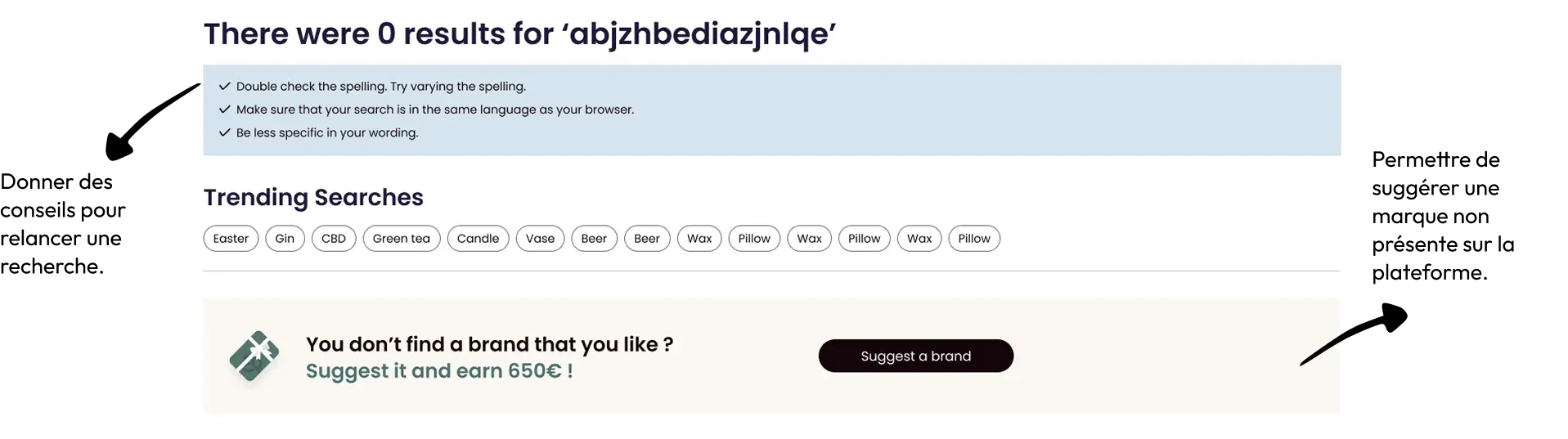Select the middle 'Wax' trending chip

810,239
